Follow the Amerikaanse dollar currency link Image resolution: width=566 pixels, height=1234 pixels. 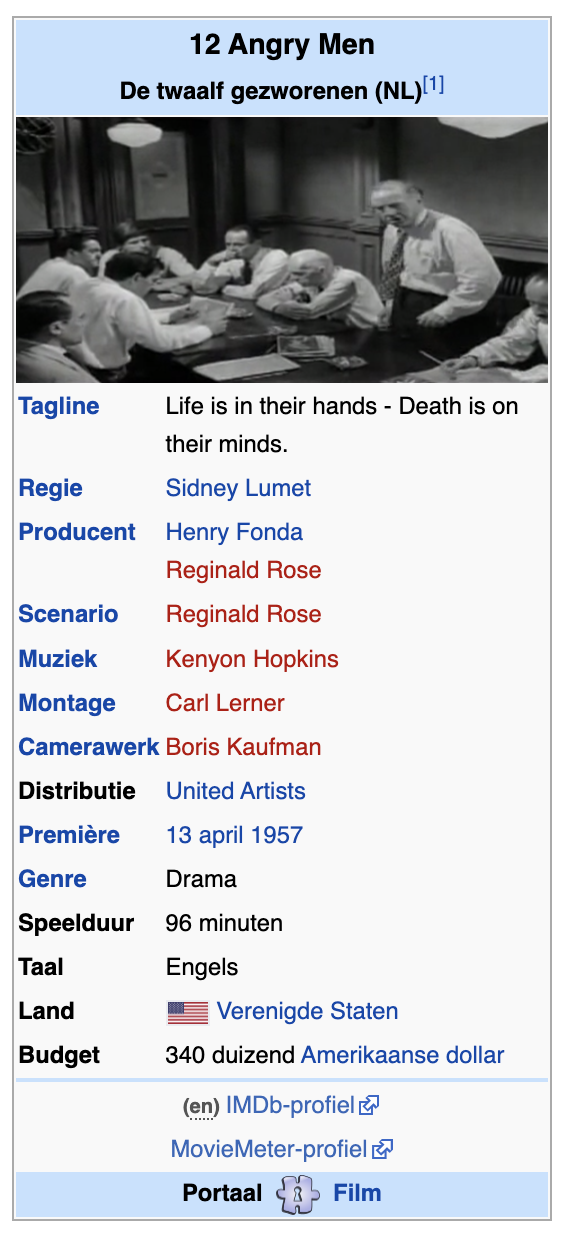[x=403, y=1055]
